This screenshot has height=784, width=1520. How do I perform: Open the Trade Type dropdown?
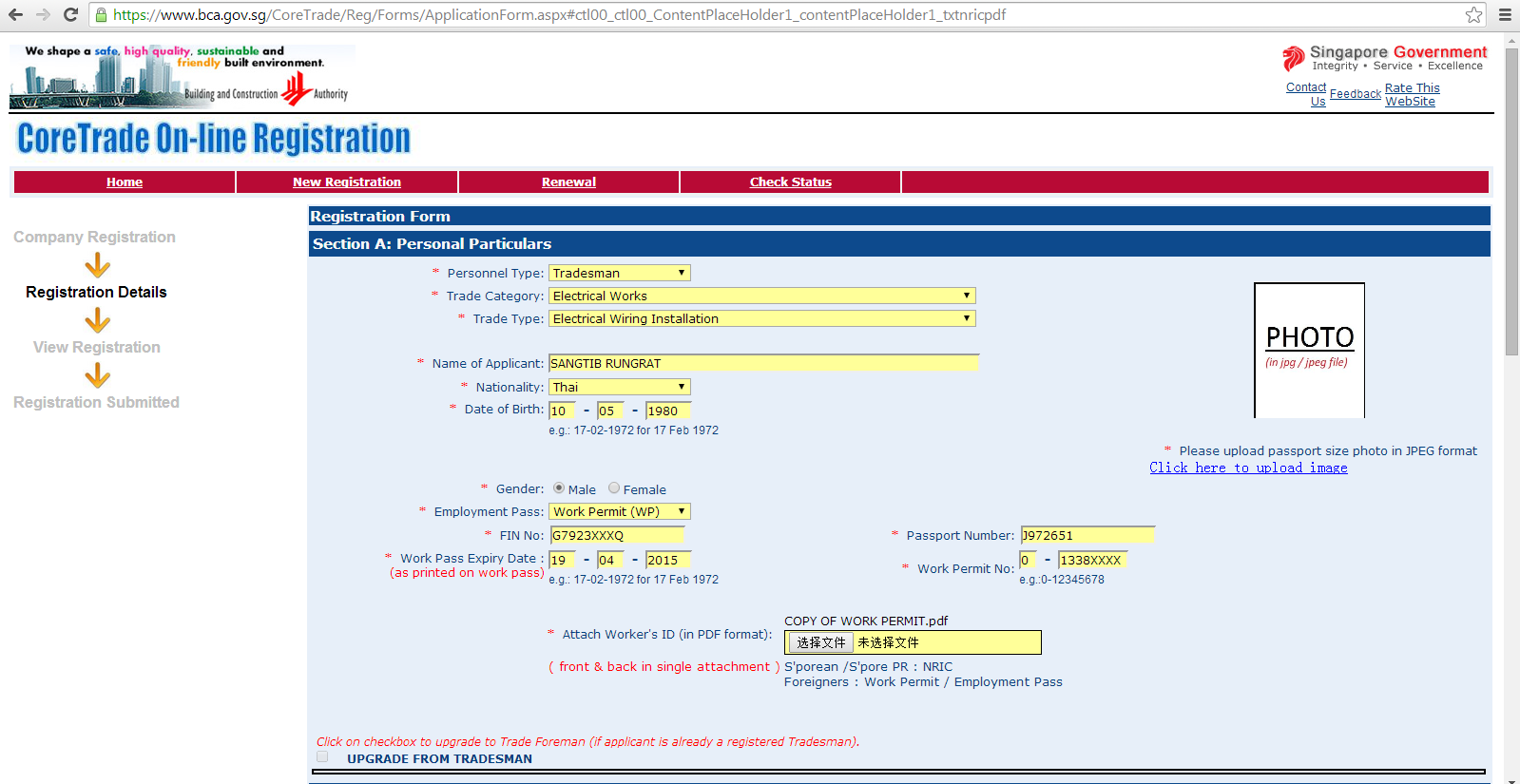coord(762,318)
